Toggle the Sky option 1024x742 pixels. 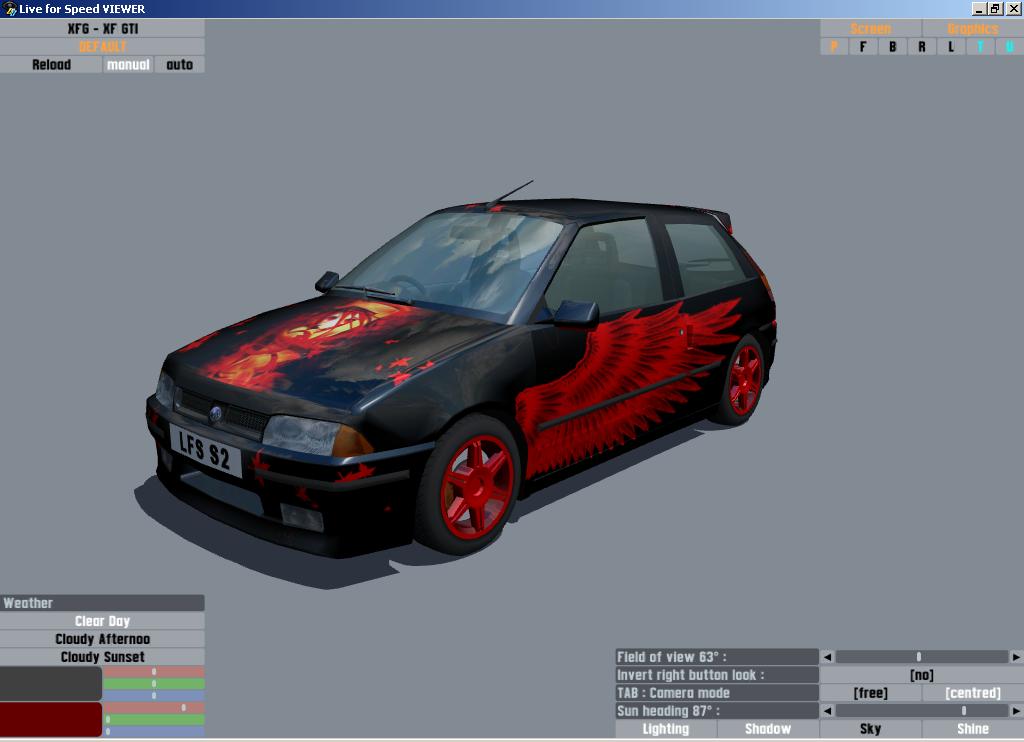(871, 729)
